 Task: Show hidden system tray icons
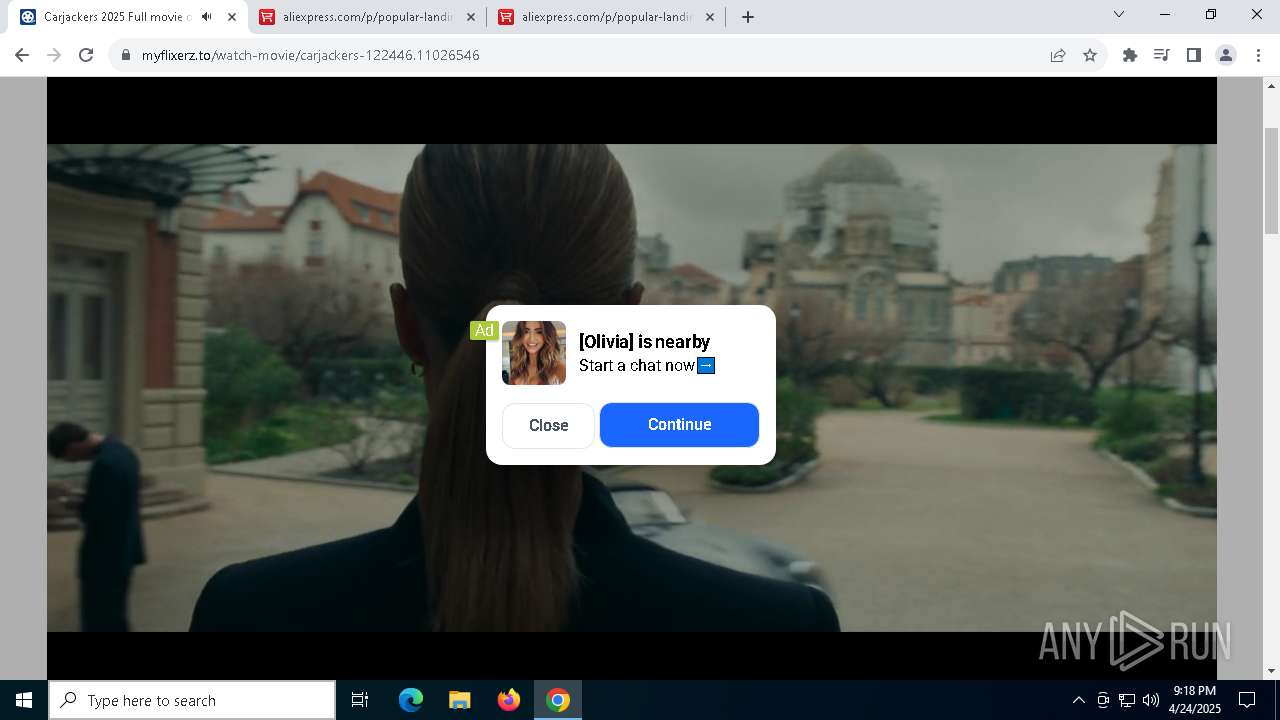point(1078,700)
